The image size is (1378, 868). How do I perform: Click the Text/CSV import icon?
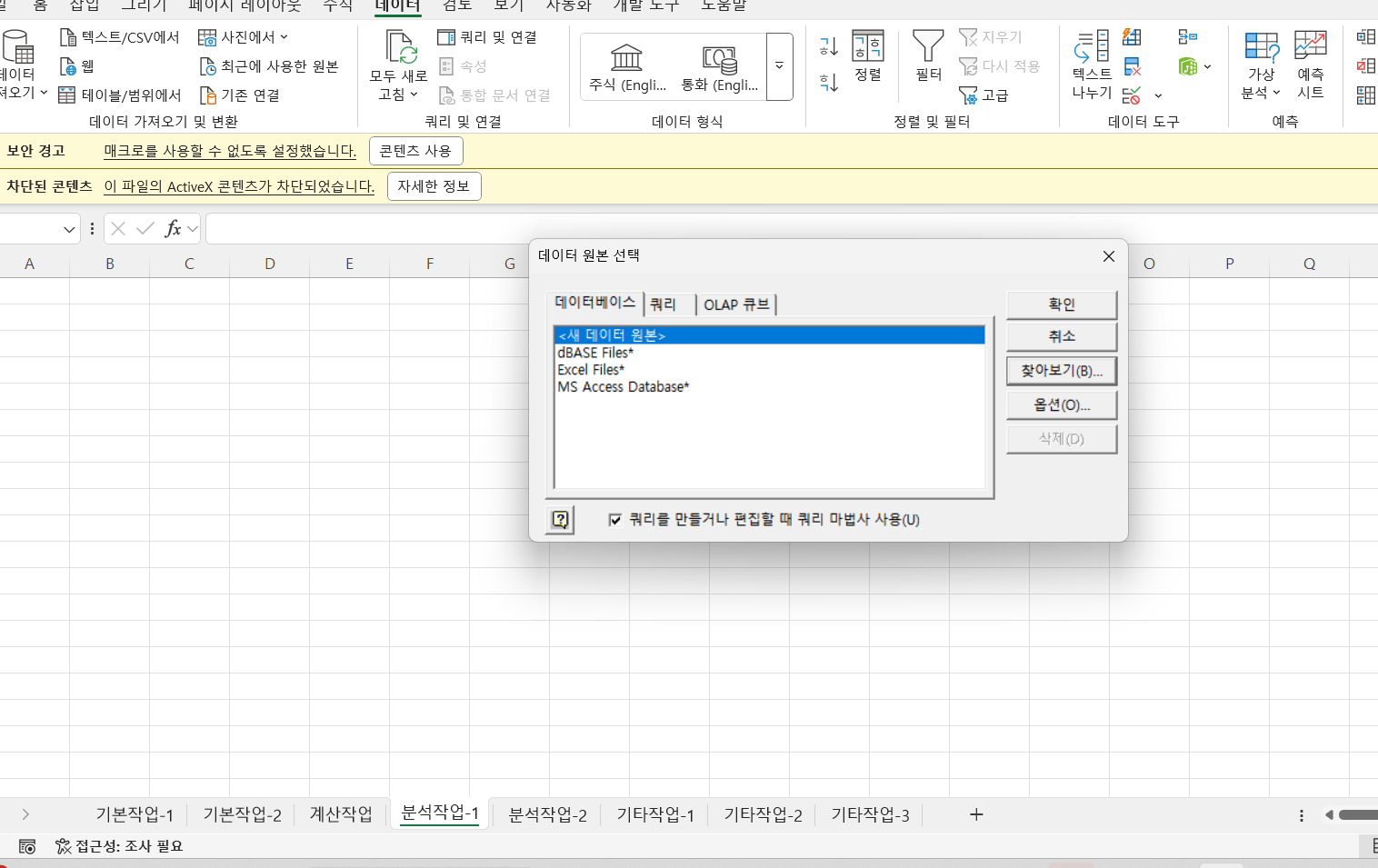coord(68,37)
